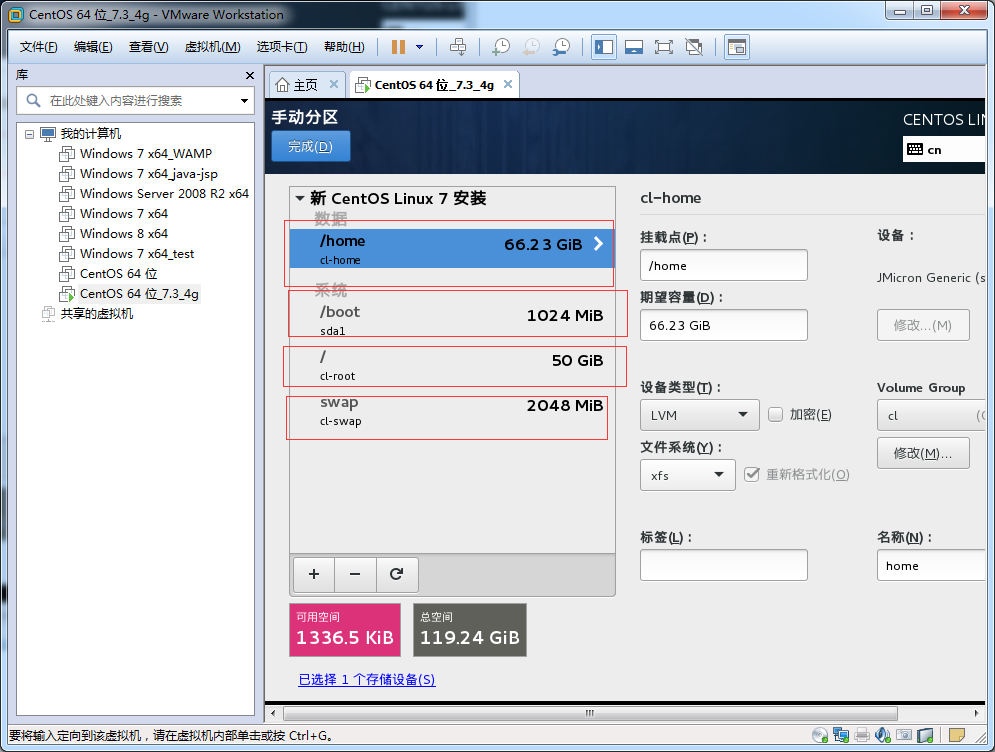Click the printer status icon
The width and height of the screenshot is (995, 752).
click(862, 735)
